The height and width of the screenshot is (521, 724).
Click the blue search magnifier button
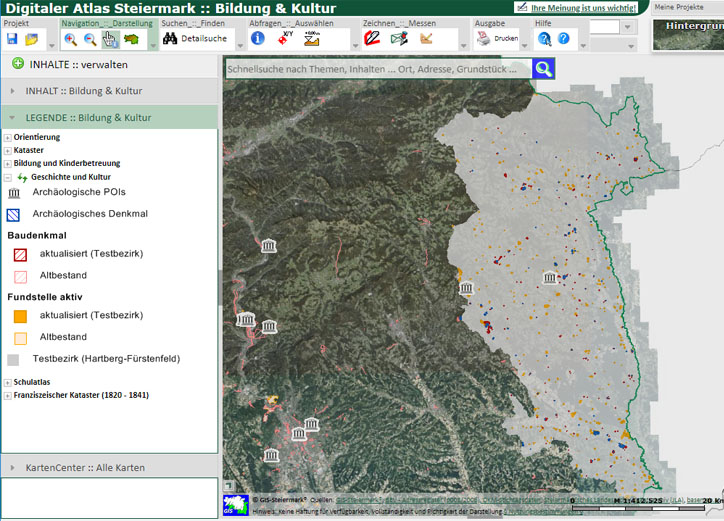click(x=543, y=69)
